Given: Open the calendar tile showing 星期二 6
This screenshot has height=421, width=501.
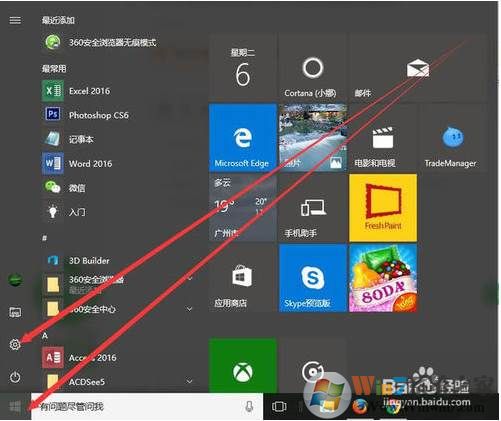Looking at the screenshot, I should [x=243, y=67].
